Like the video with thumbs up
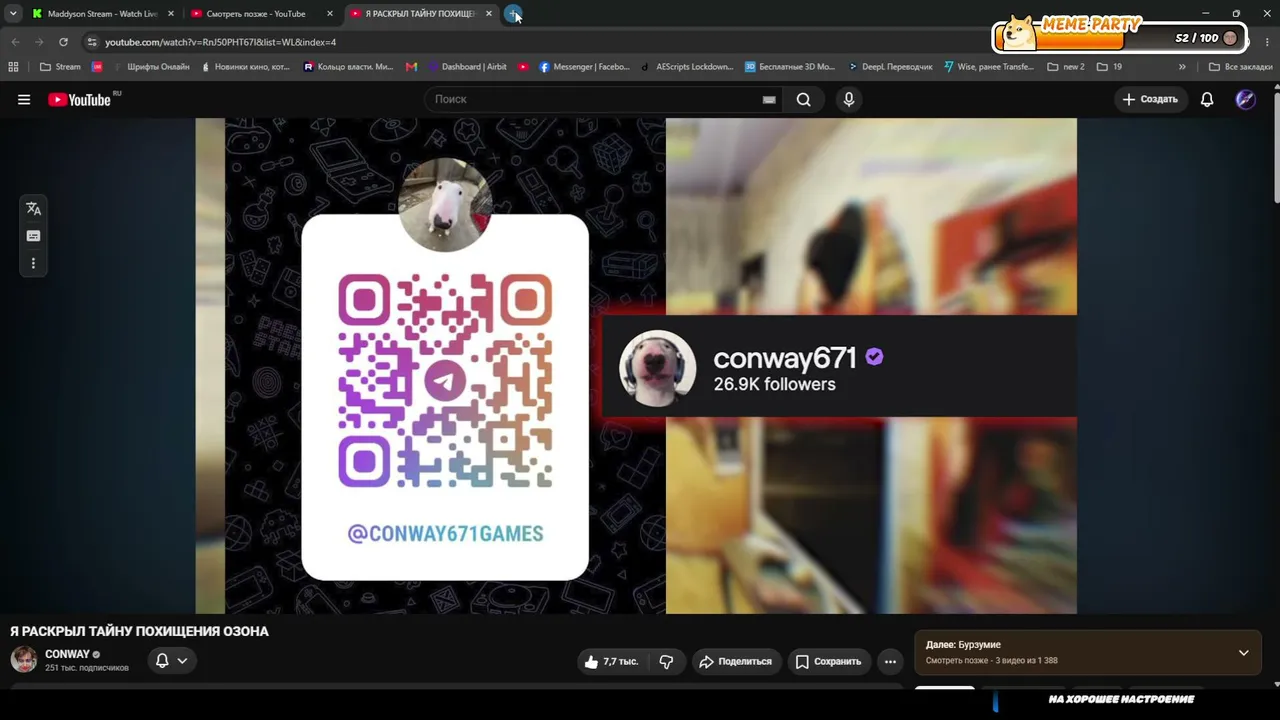The height and width of the screenshot is (720, 1280). (x=611, y=661)
